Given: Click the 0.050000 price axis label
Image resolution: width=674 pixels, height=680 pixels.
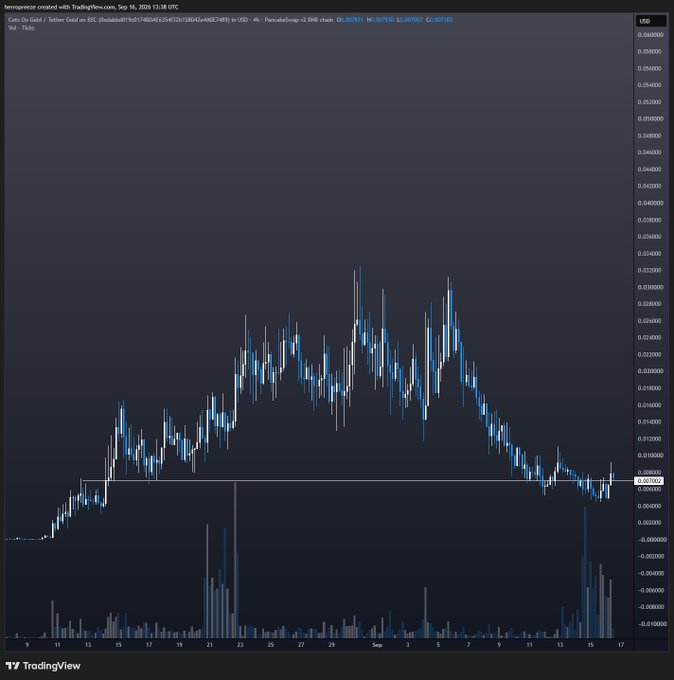Looking at the screenshot, I should click(650, 119).
